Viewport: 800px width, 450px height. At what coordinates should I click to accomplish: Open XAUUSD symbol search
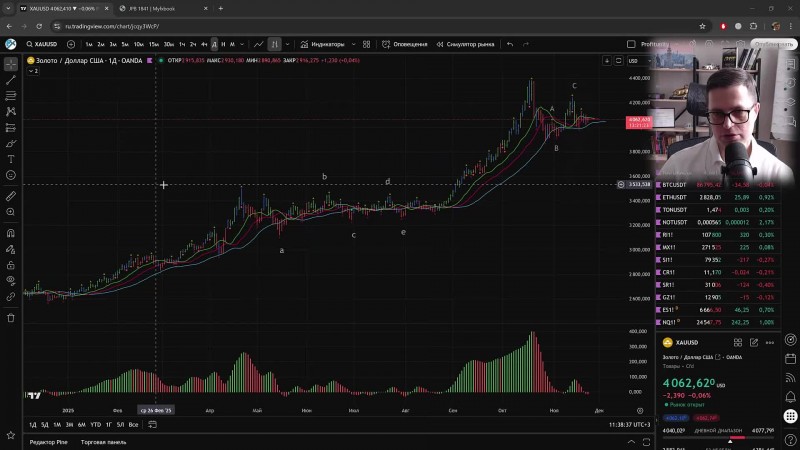42,44
